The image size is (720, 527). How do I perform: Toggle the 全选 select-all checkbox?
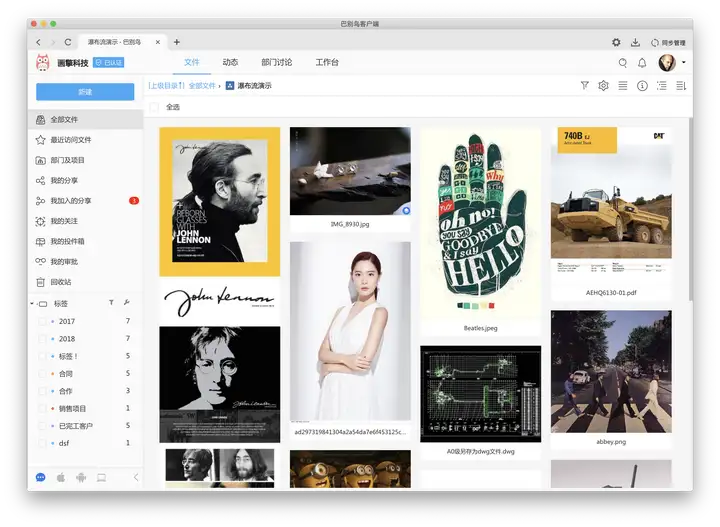click(155, 107)
